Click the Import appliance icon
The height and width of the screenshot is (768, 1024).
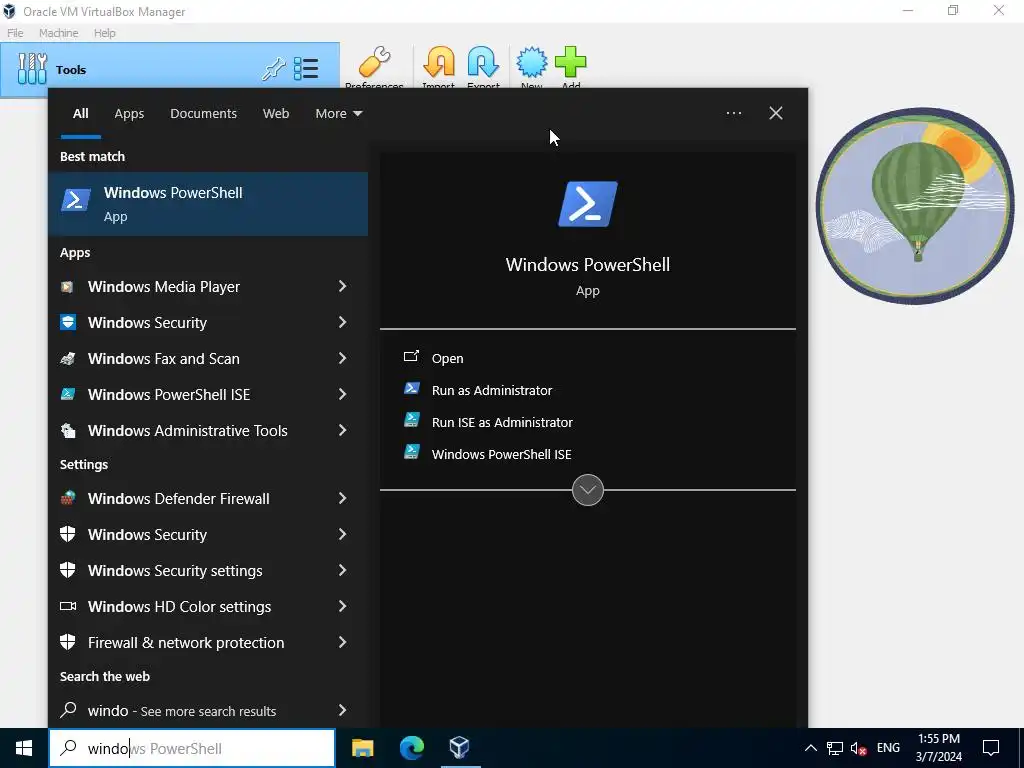click(x=439, y=62)
